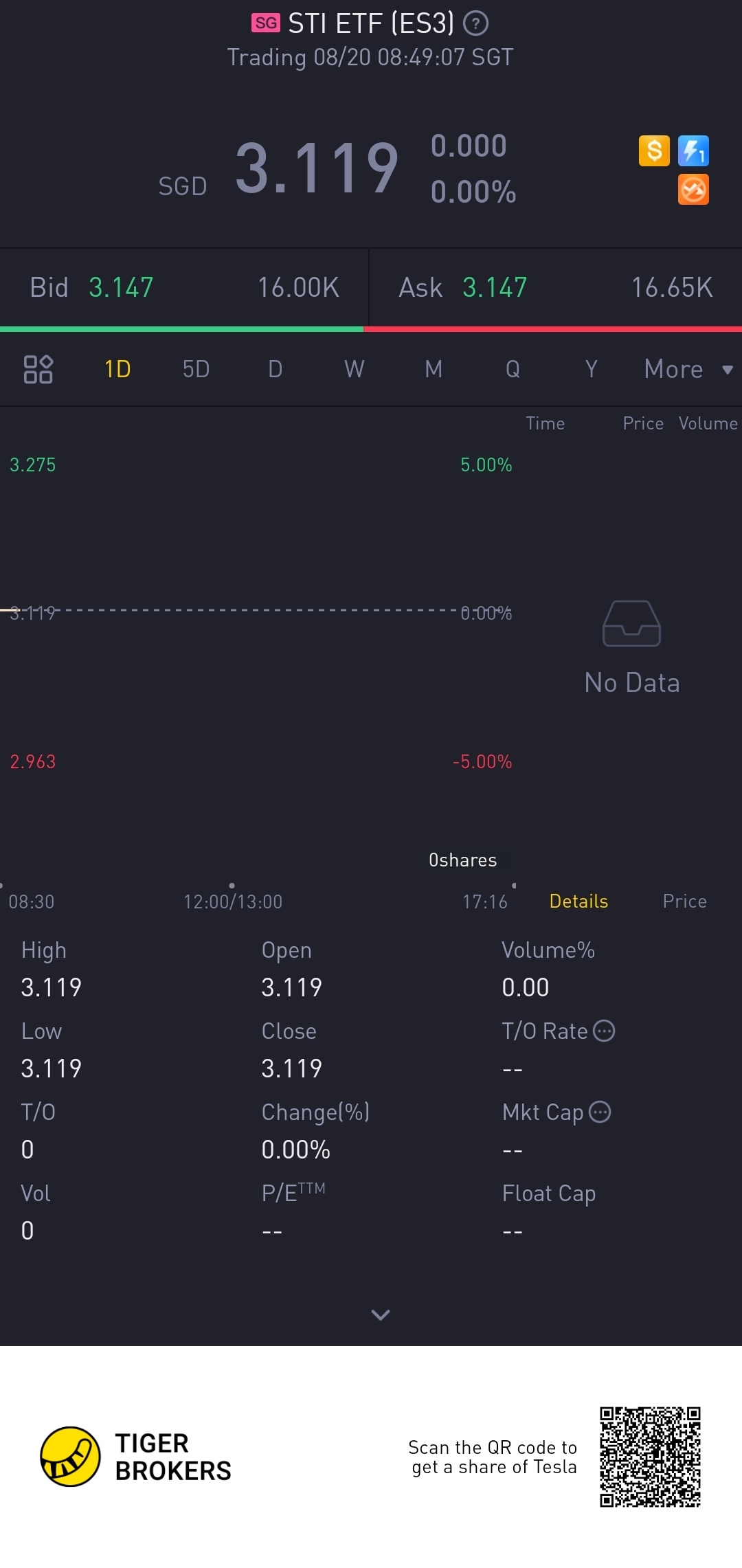Tap the blue lightning bolt icon

point(693,150)
